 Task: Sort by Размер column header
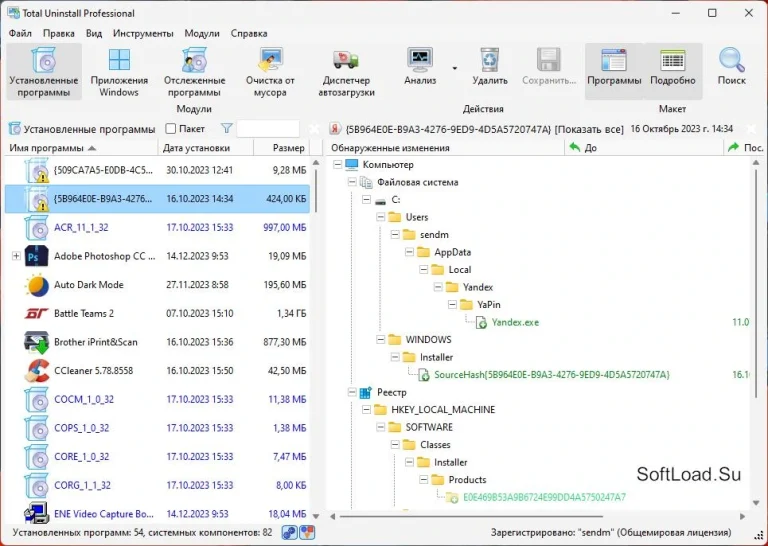tap(282, 148)
